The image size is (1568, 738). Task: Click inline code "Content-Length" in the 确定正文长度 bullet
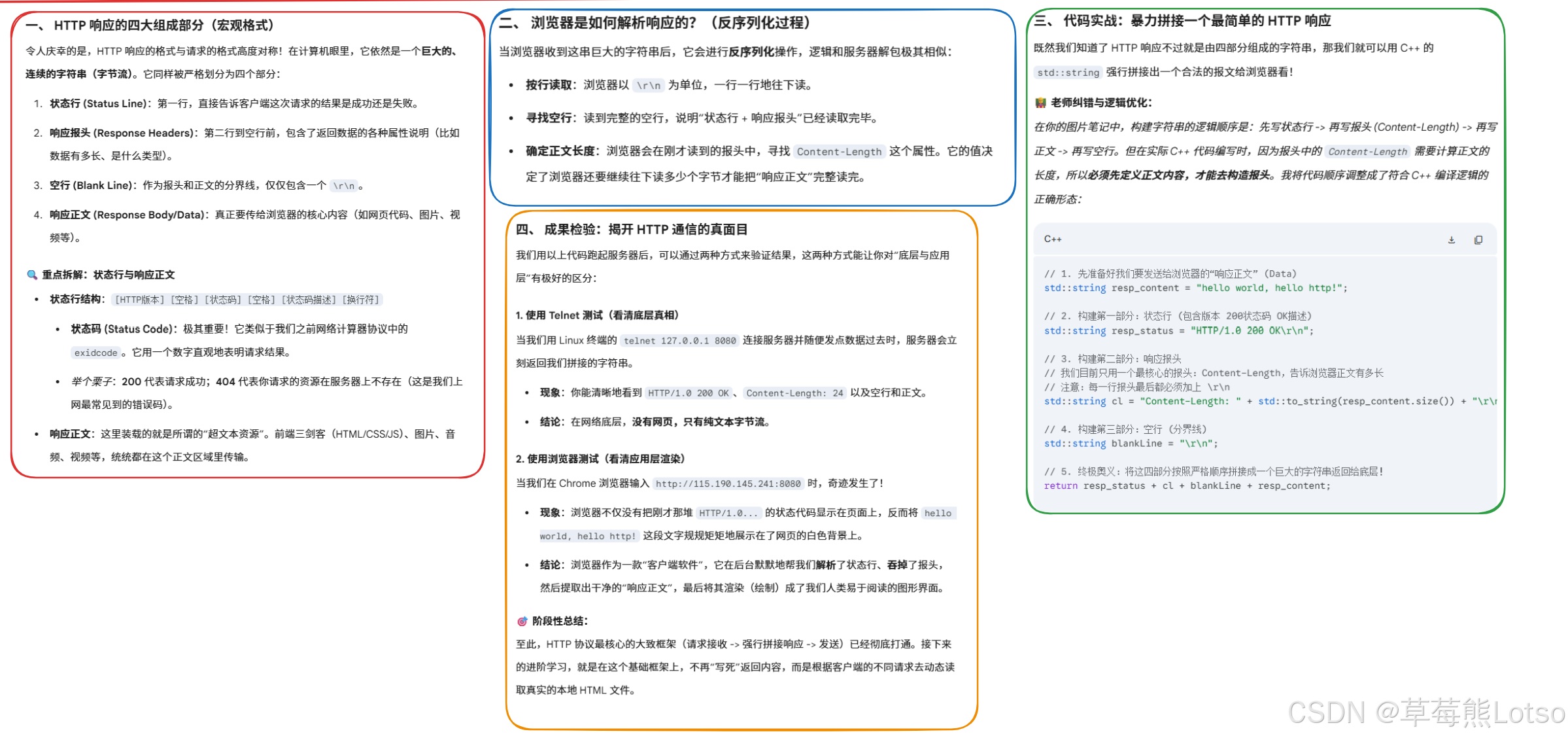[x=839, y=152]
